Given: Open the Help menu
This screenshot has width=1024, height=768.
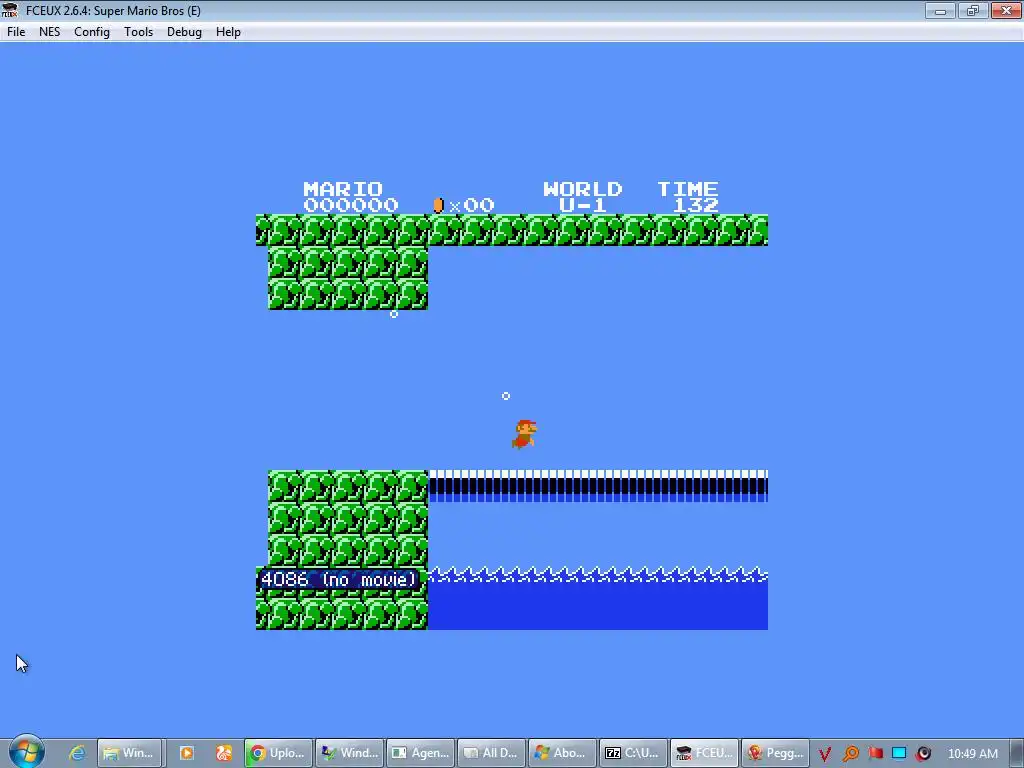Looking at the screenshot, I should pos(229,32).
